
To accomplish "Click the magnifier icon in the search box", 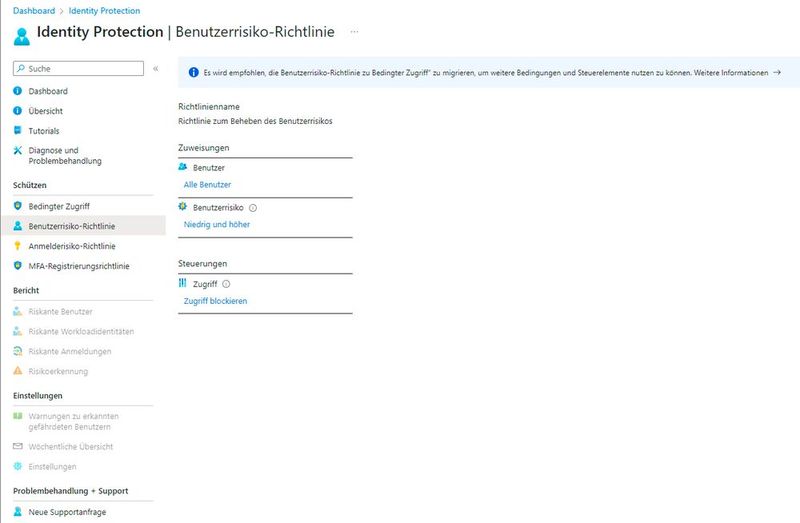I will tap(21, 68).
